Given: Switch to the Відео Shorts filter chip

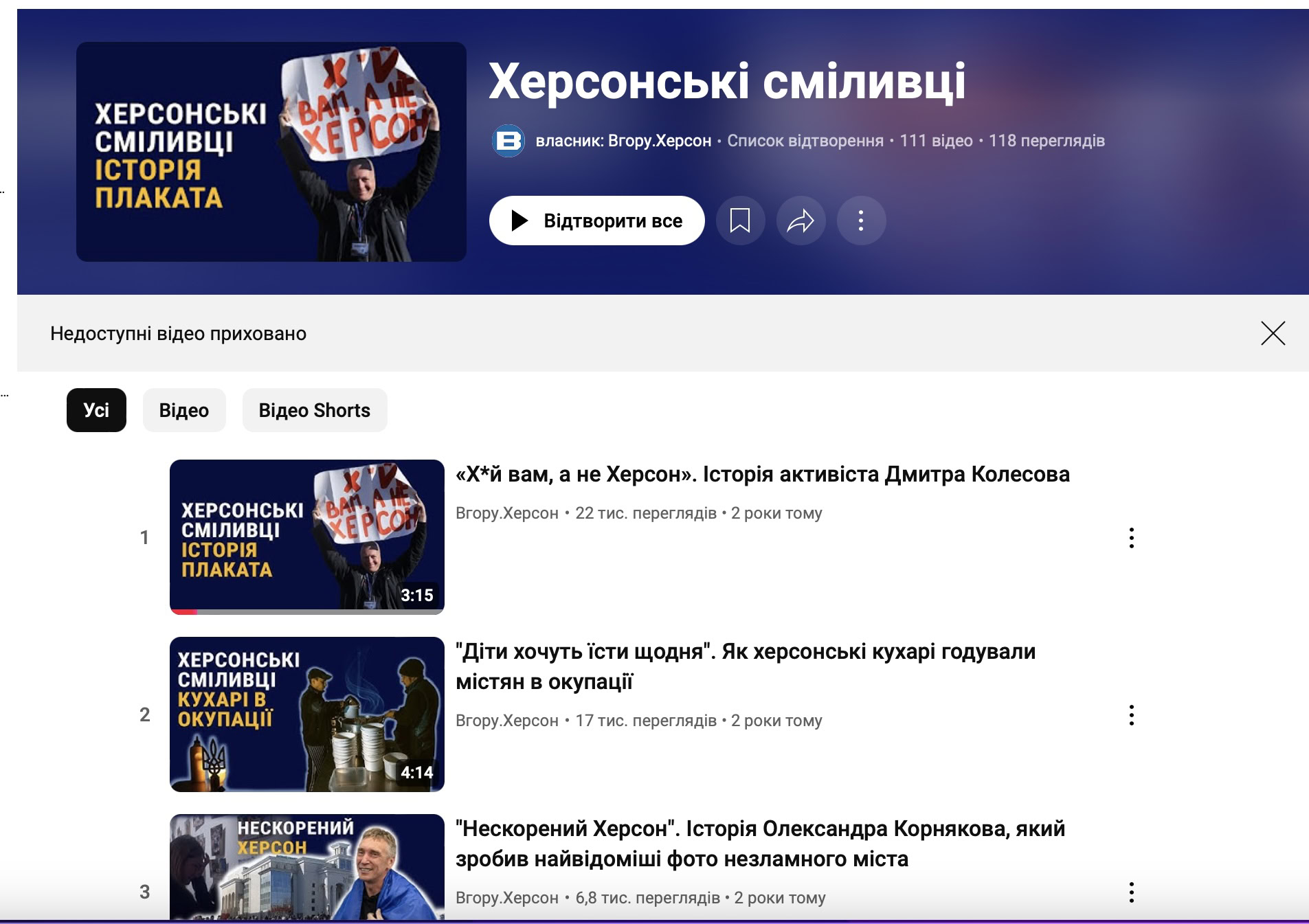Looking at the screenshot, I should click(315, 410).
